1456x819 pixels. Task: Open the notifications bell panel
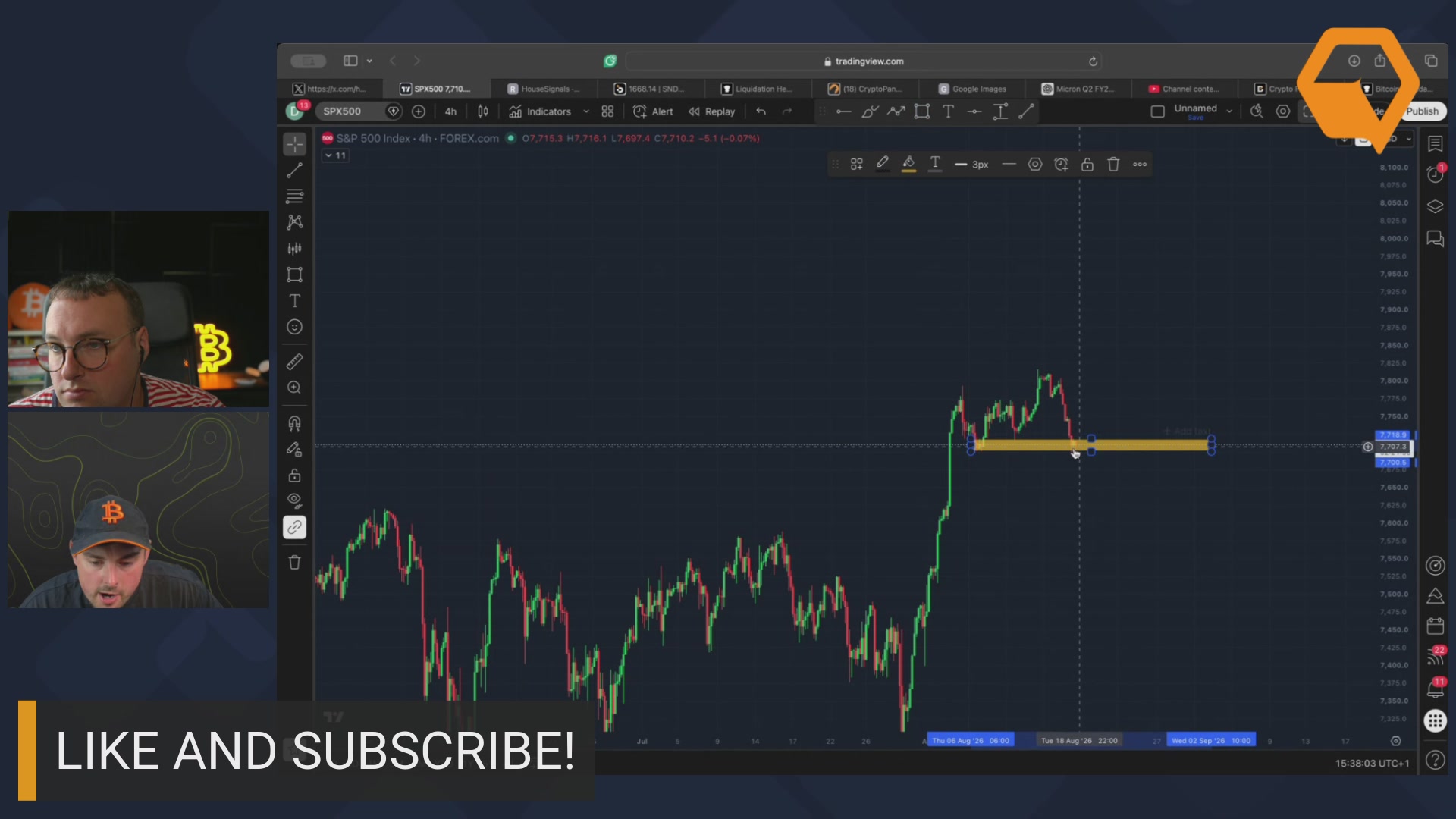click(x=1435, y=689)
